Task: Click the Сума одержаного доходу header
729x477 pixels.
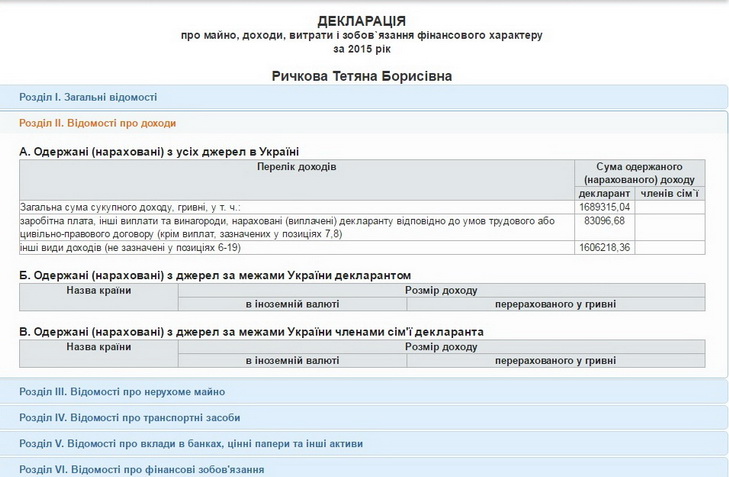Action: (x=639, y=173)
